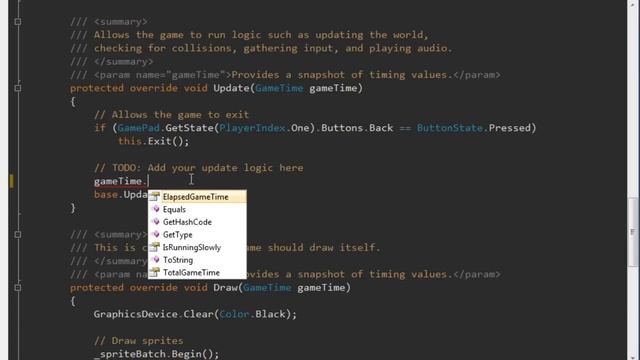Screen dimensions: 640x360
Task: Click the ButtonState enum name
Action: coord(450,128)
